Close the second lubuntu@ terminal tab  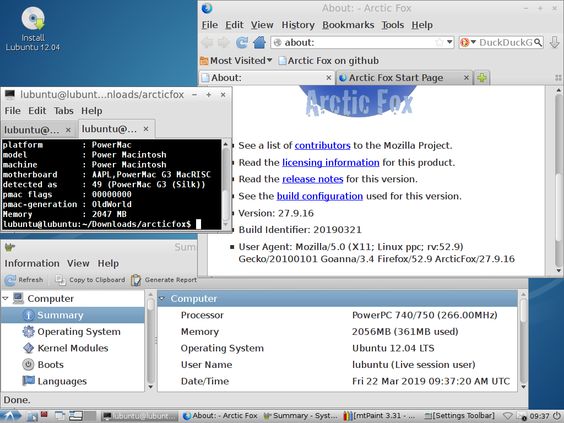coord(146,129)
